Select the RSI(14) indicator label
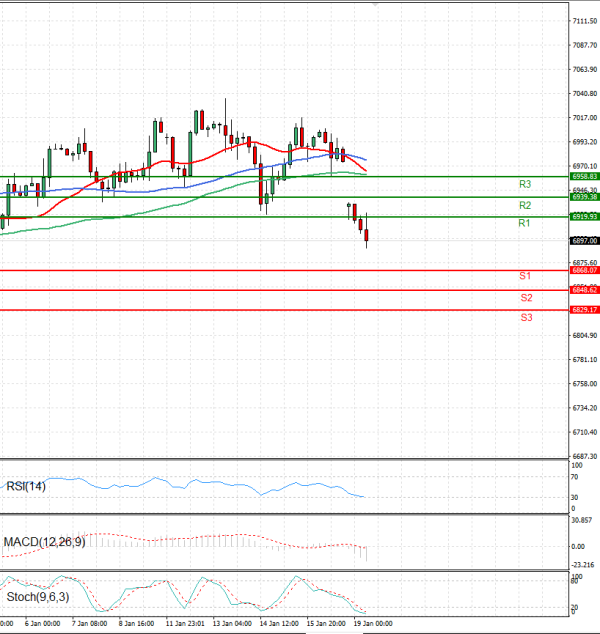Viewport: 600px width, 634px height. point(25,486)
